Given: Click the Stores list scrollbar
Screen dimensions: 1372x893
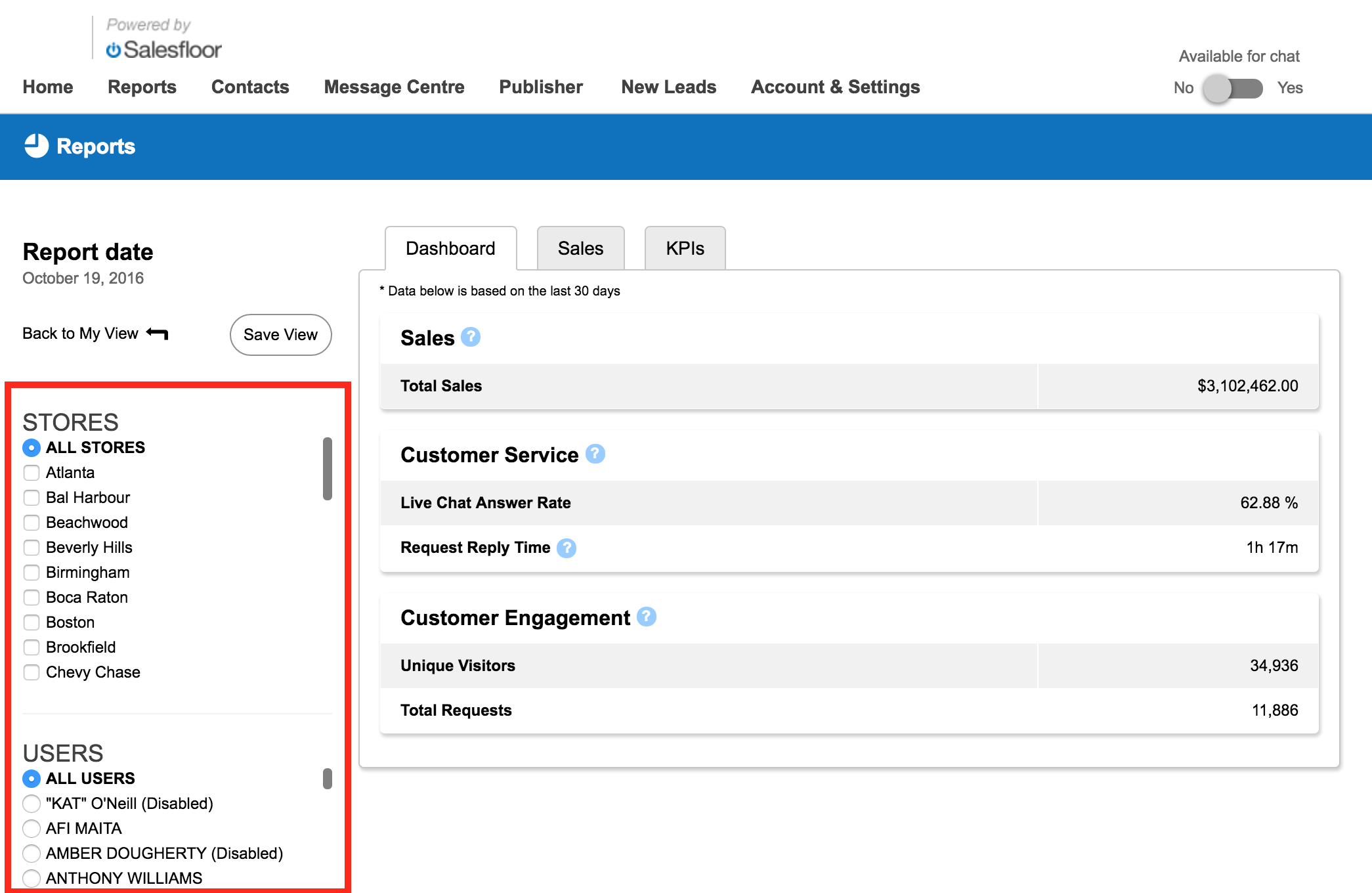Looking at the screenshot, I should coord(327,469).
